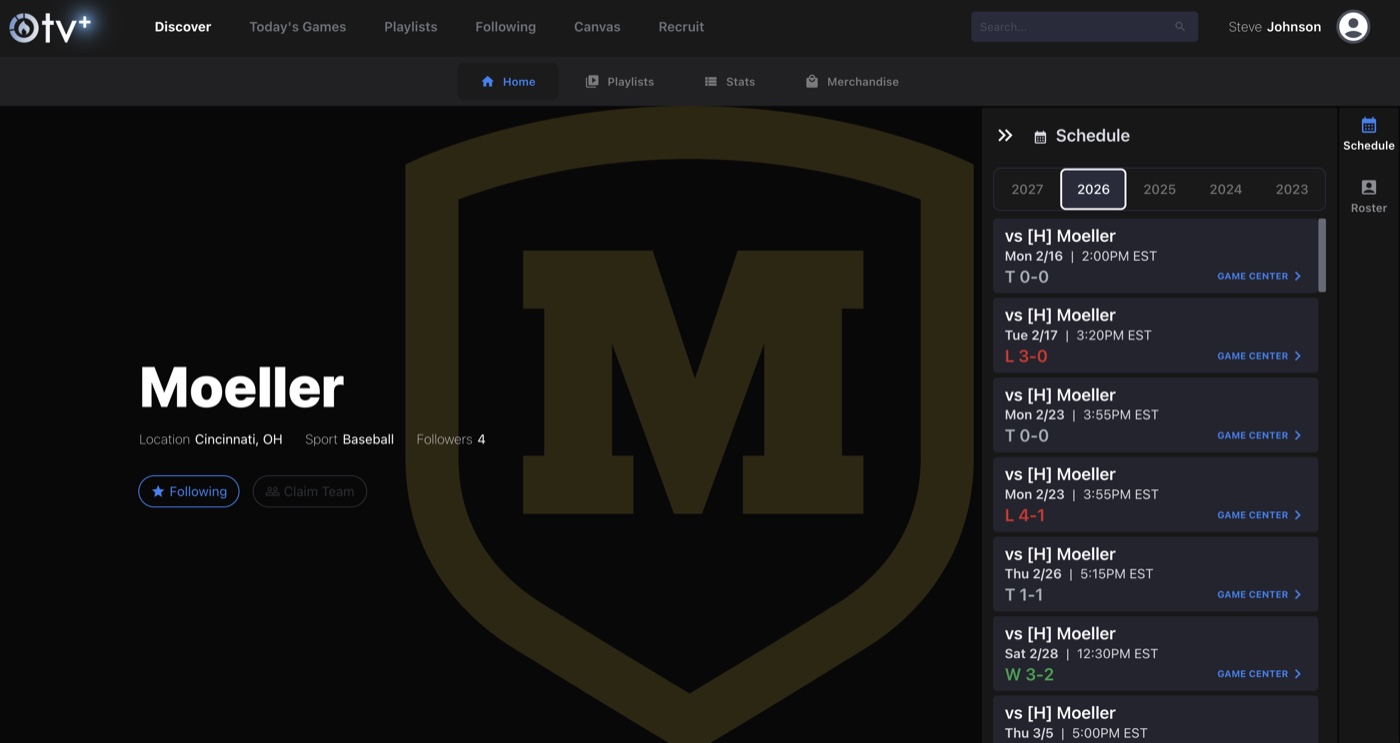The width and height of the screenshot is (1400, 743).
Task: Click the Followers count 4
Action: [x=481, y=439]
